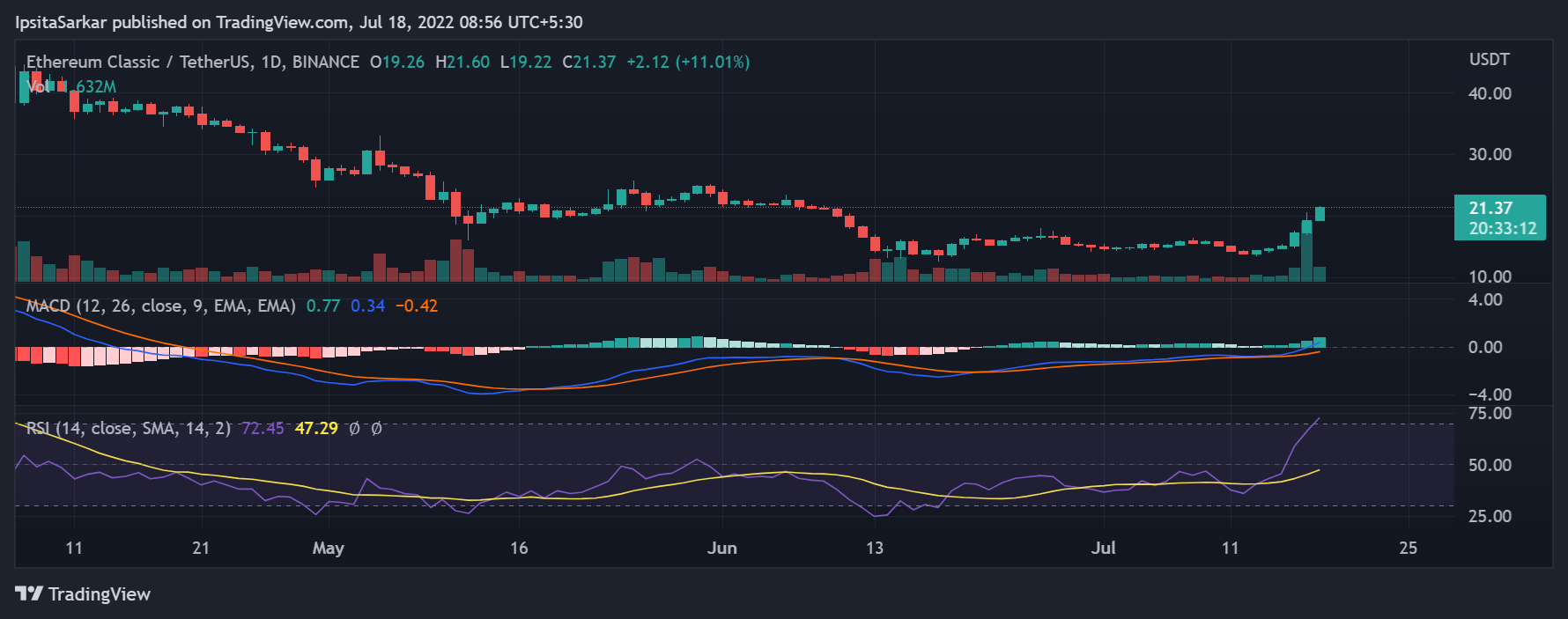The image size is (1568, 619).
Task: Click the latest green candle at the chart's right end
Action: [1320, 214]
